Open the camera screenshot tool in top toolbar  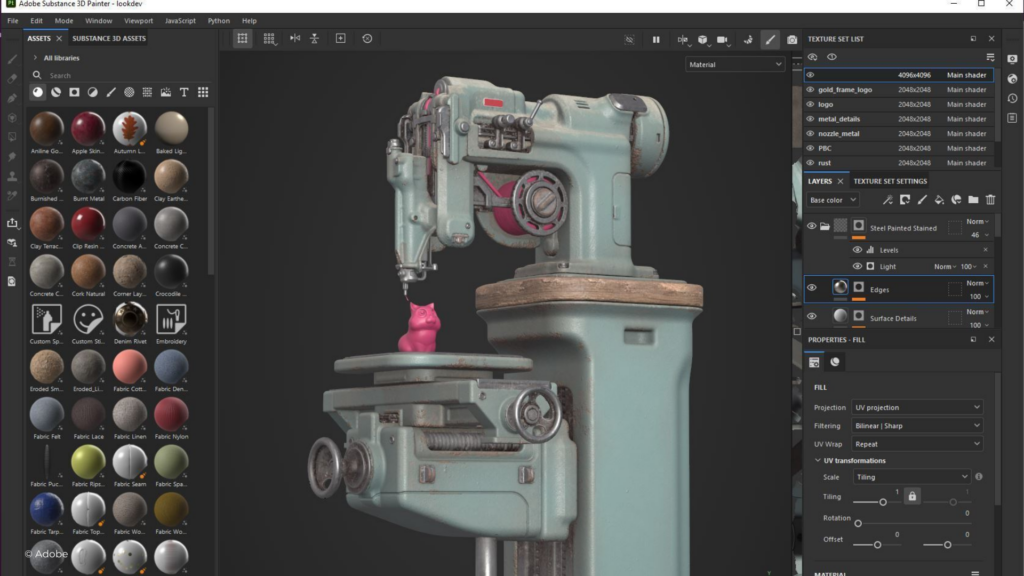[792, 39]
